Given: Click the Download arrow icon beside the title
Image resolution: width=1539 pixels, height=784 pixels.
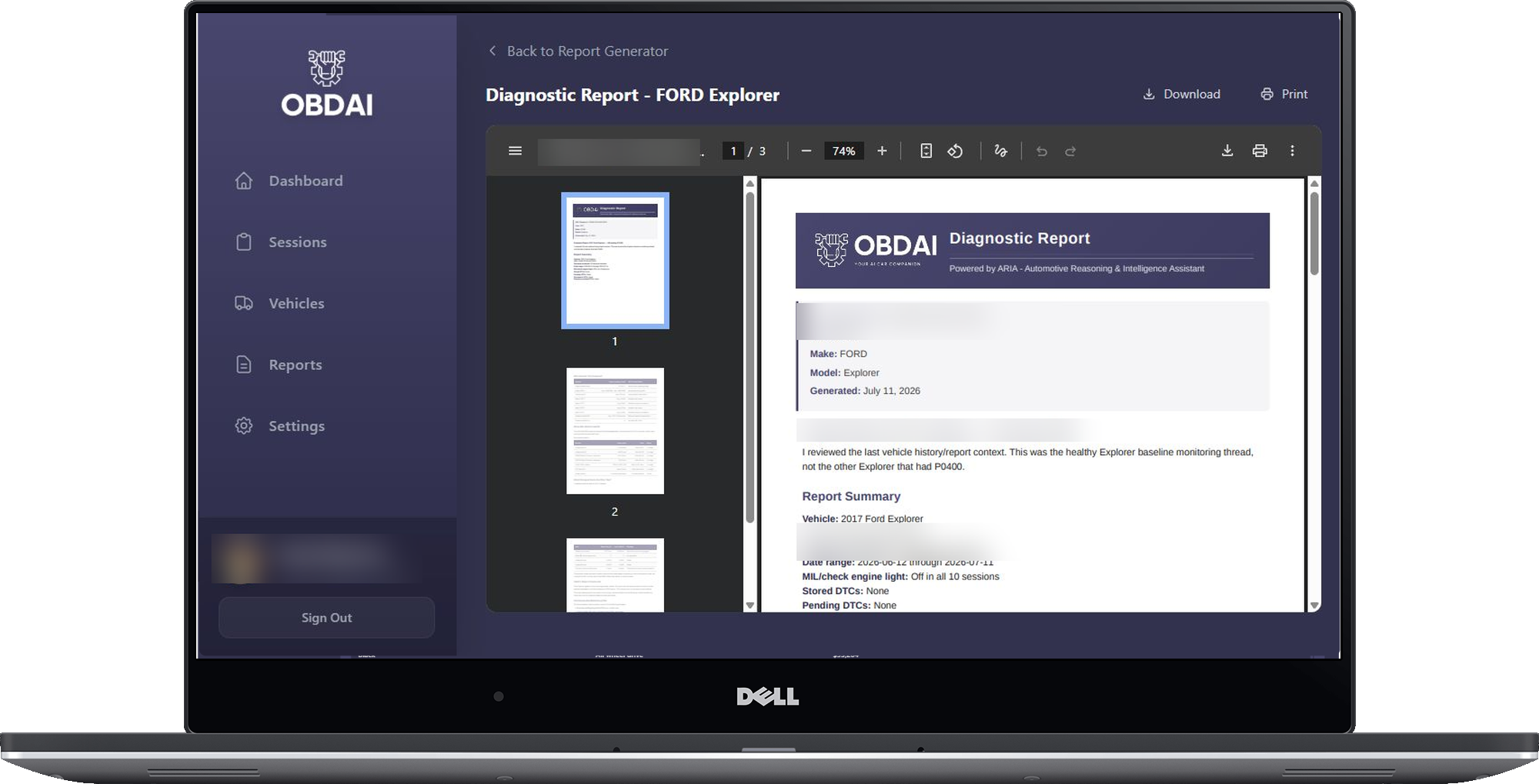Looking at the screenshot, I should click(1149, 94).
